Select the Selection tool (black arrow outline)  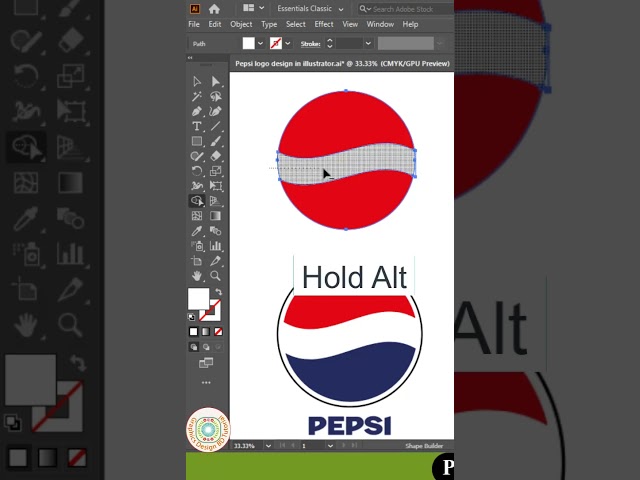[x=197, y=81]
